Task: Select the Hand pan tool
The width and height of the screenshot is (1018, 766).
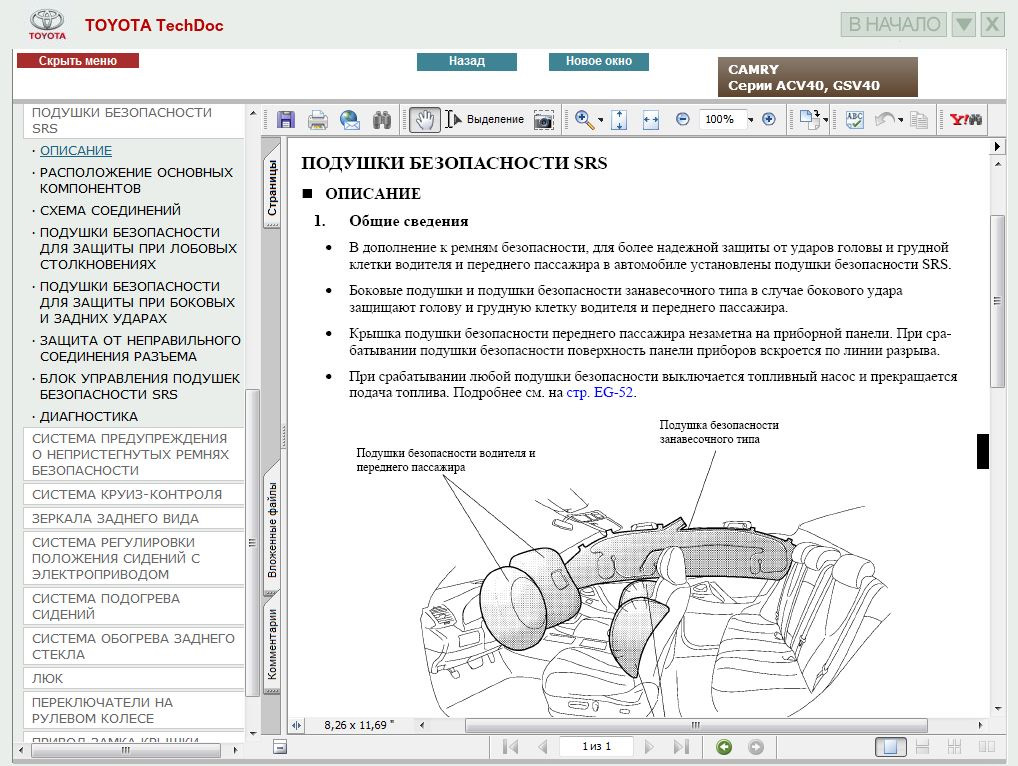Action: click(x=424, y=120)
